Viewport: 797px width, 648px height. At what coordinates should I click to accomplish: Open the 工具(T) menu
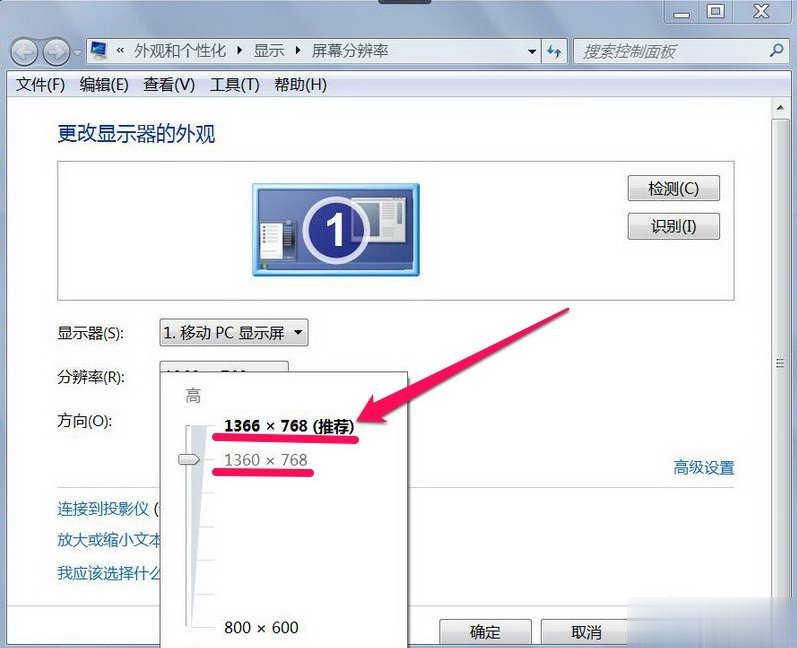[234, 84]
